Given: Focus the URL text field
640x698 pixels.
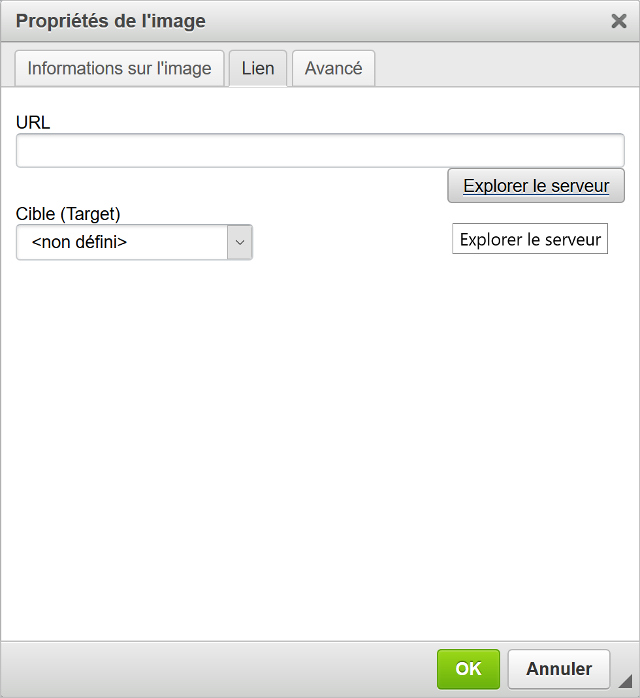Looking at the screenshot, I should [x=320, y=151].
